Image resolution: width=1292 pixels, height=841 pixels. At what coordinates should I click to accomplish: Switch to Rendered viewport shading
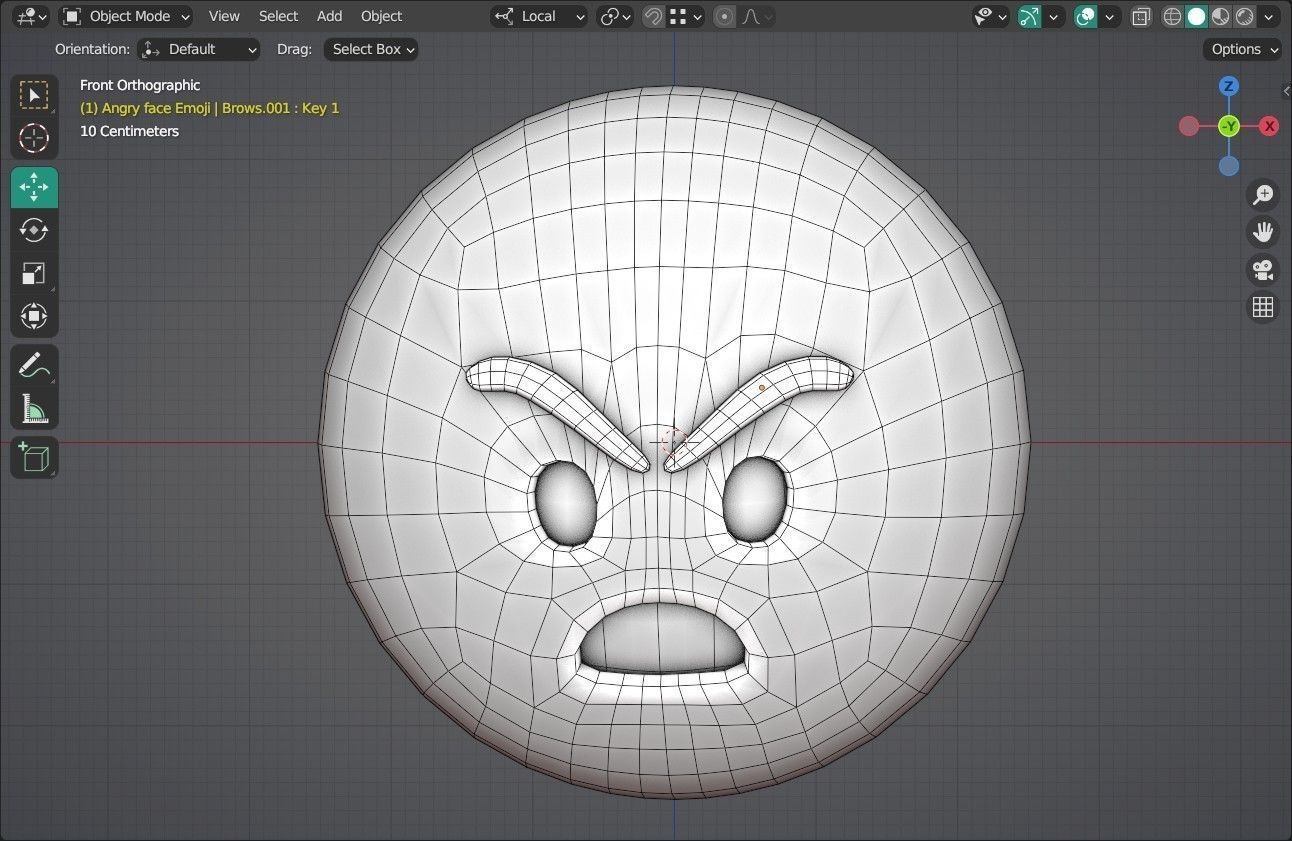[x=1244, y=16]
